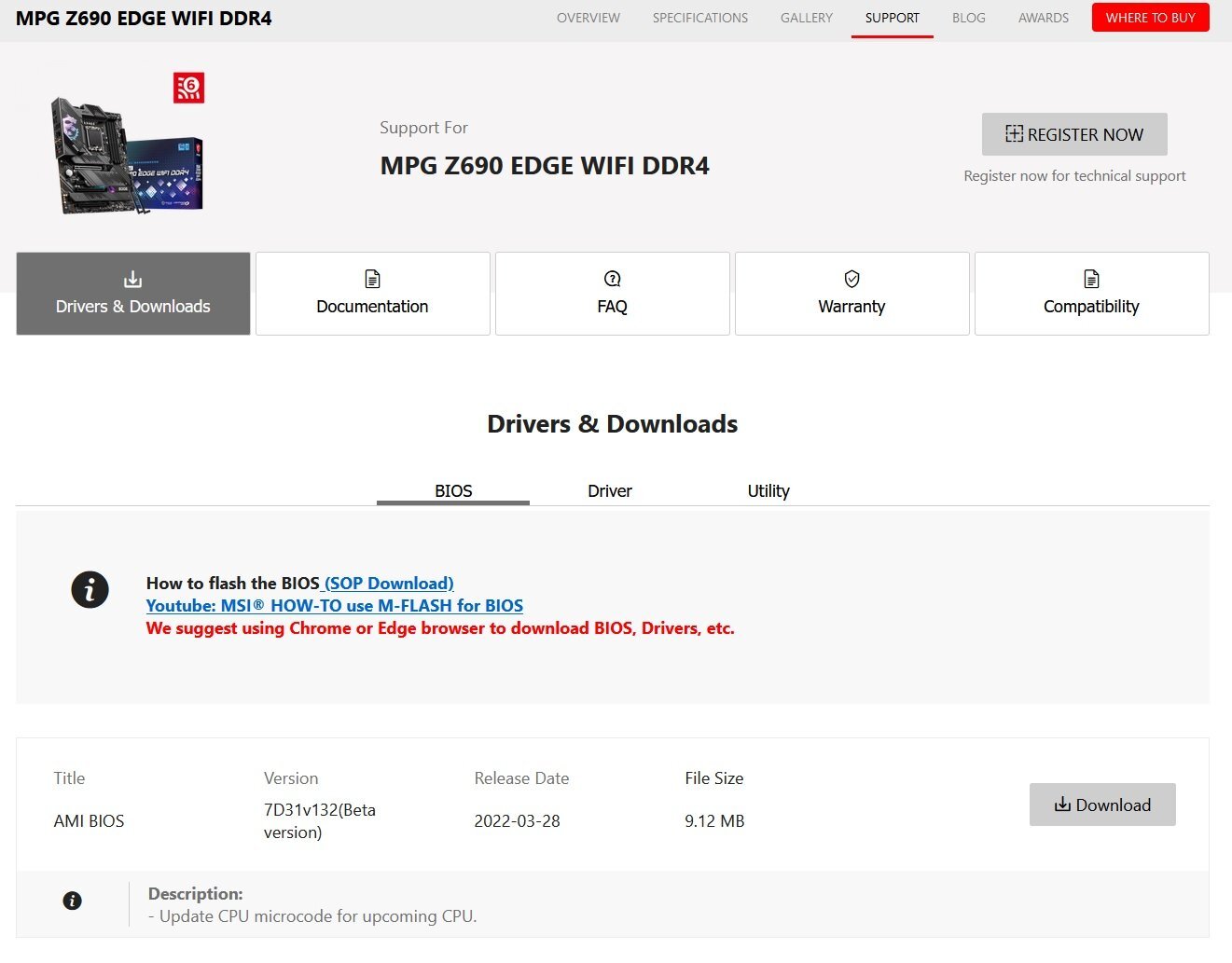Click the 'How to flash the BIOS' text
The width and height of the screenshot is (1232, 963).
click(233, 584)
